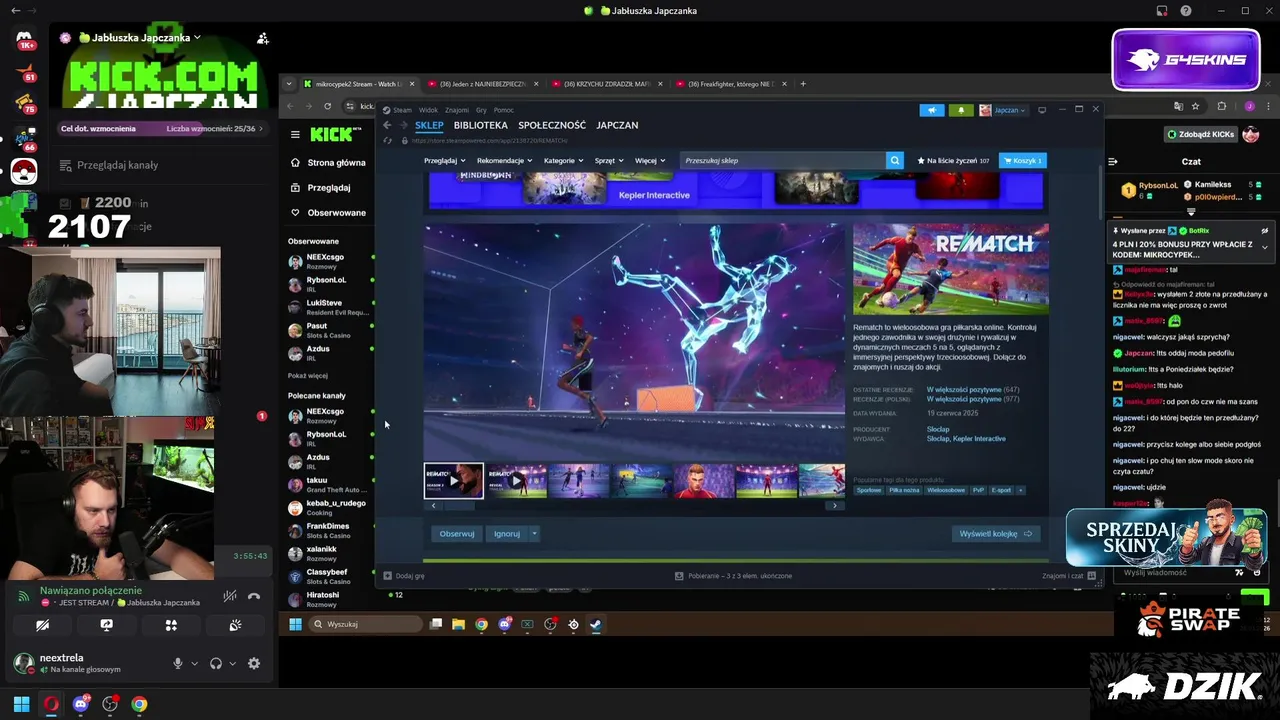Screen dimensions: 1280x720
Task: Switch to SPOŁECZNOŚĆ tab in Steam
Action: pyautogui.click(x=552, y=125)
